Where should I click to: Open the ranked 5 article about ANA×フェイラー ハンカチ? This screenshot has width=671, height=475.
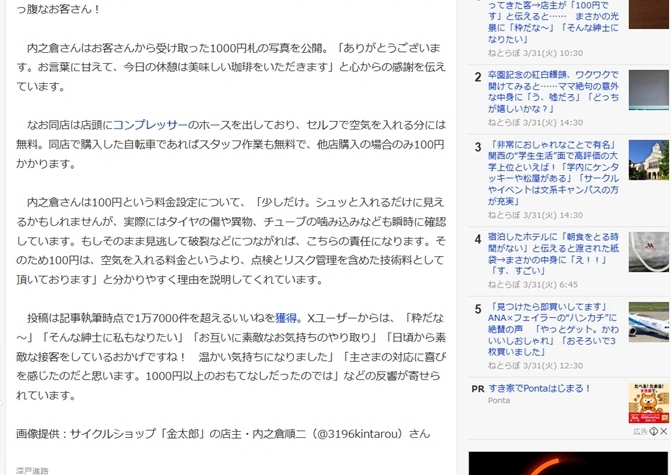(553, 330)
